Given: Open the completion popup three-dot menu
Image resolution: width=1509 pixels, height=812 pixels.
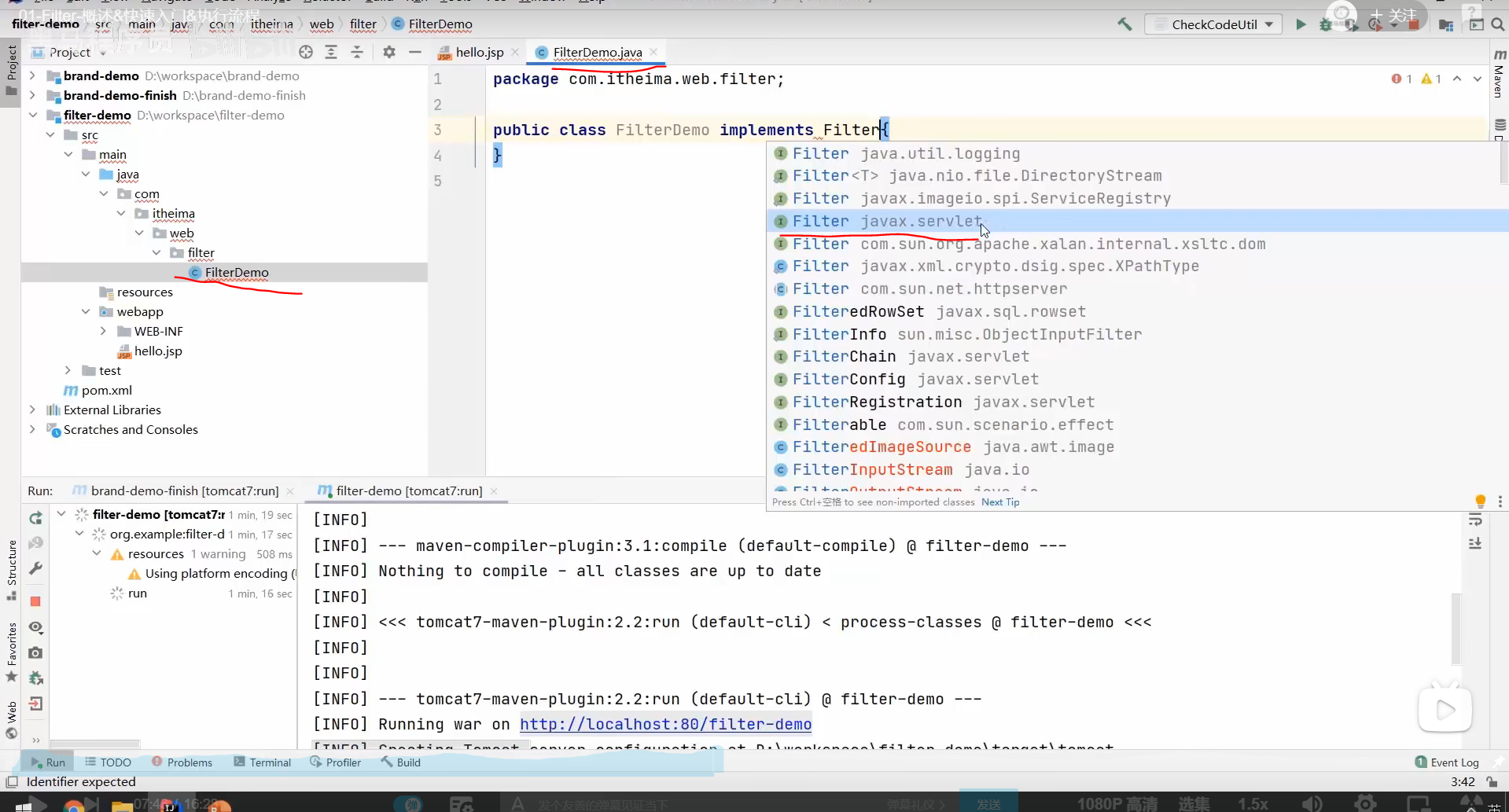Looking at the screenshot, I should pyautogui.click(x=1500, y=502).
